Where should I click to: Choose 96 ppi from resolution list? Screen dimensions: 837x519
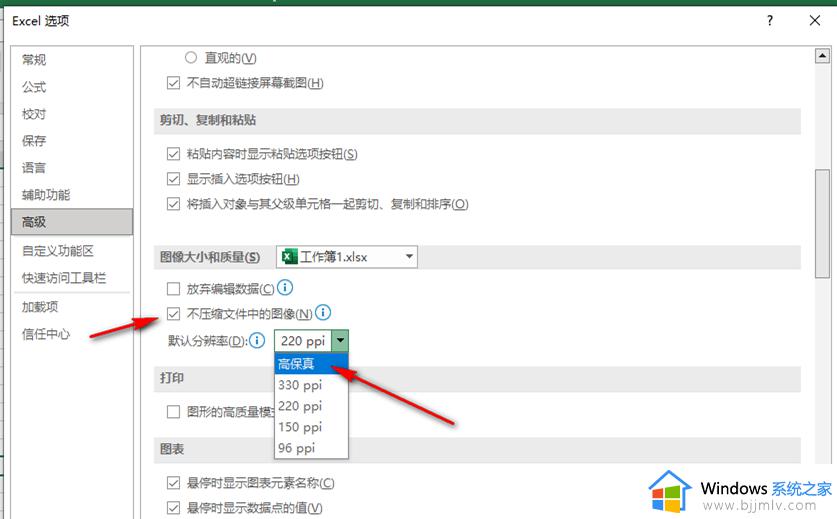311,447
